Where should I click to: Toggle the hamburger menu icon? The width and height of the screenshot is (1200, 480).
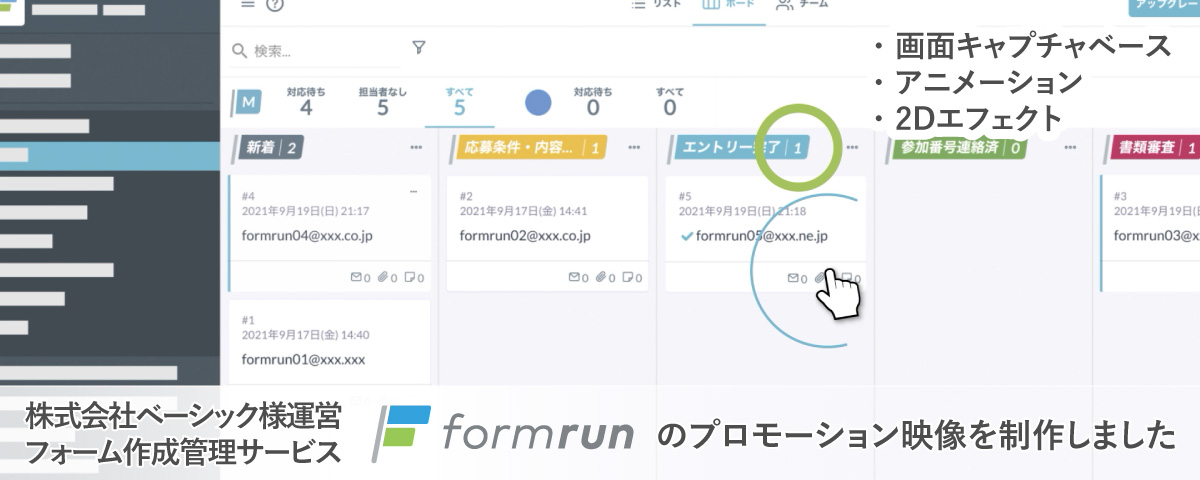coord(248,4)
